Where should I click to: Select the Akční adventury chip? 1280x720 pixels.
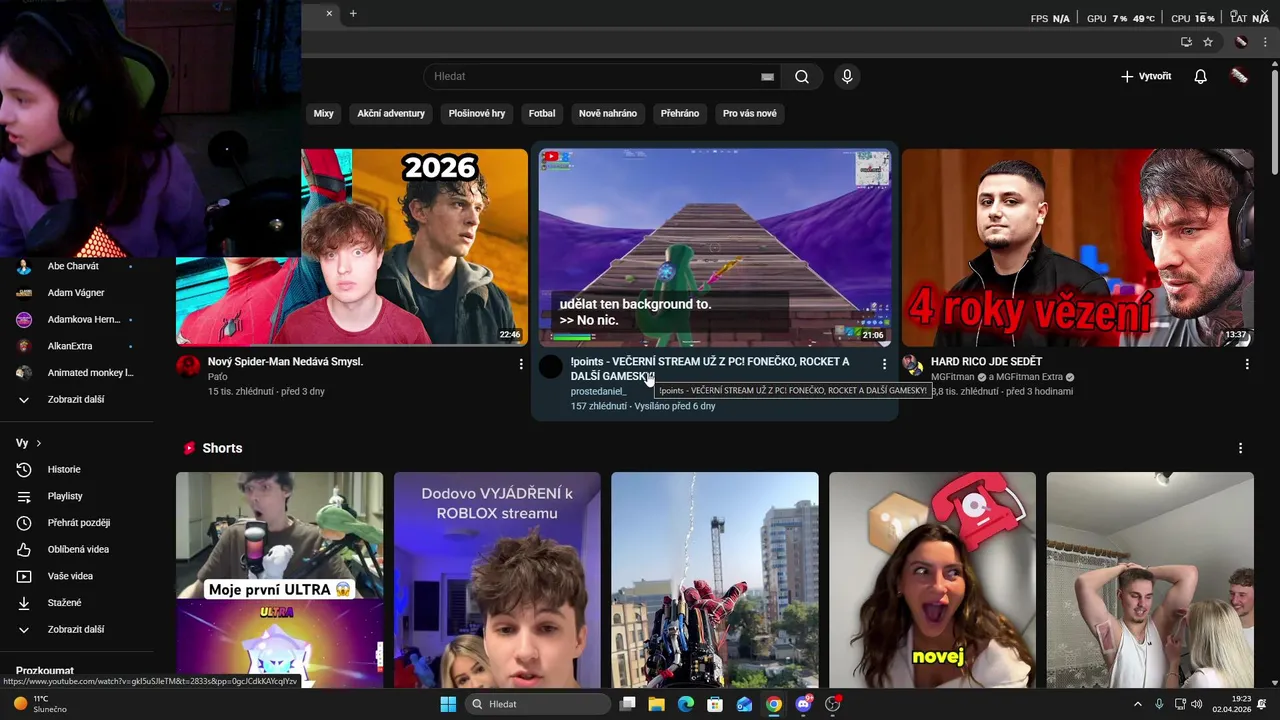click(391, 113)
